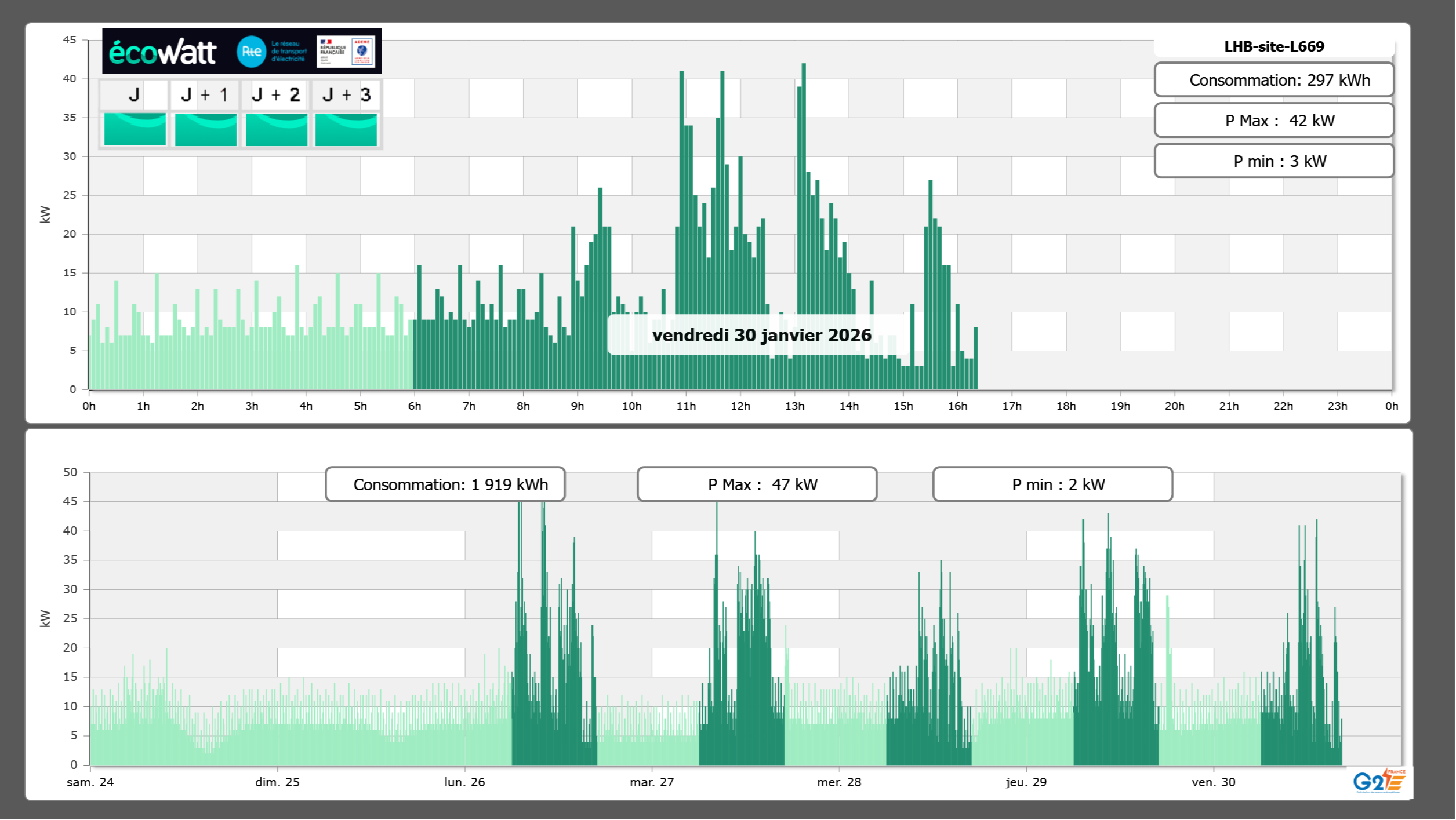
Task: Click the green signal icon under J + 3
Action: coord(346,129)
